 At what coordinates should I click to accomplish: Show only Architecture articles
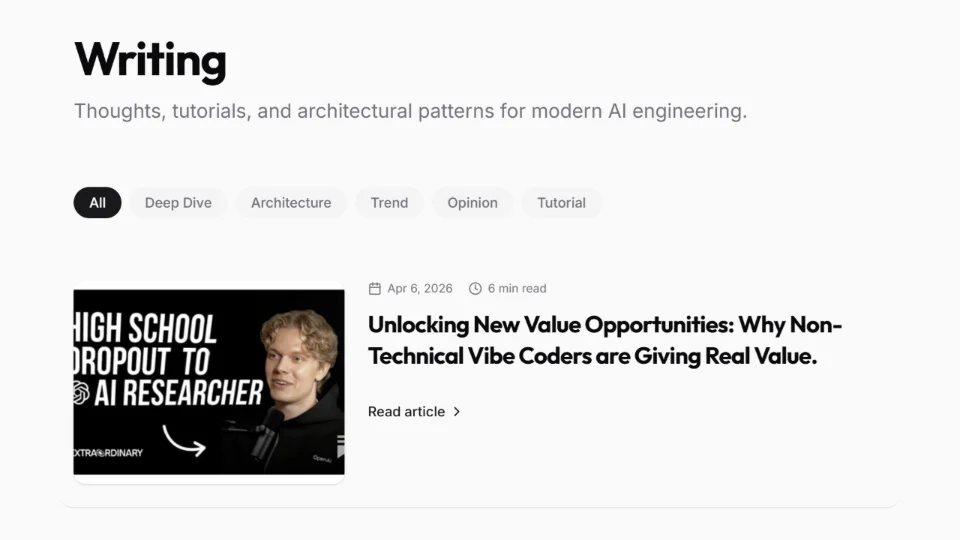pyautogui.click(x=291, y=203)
